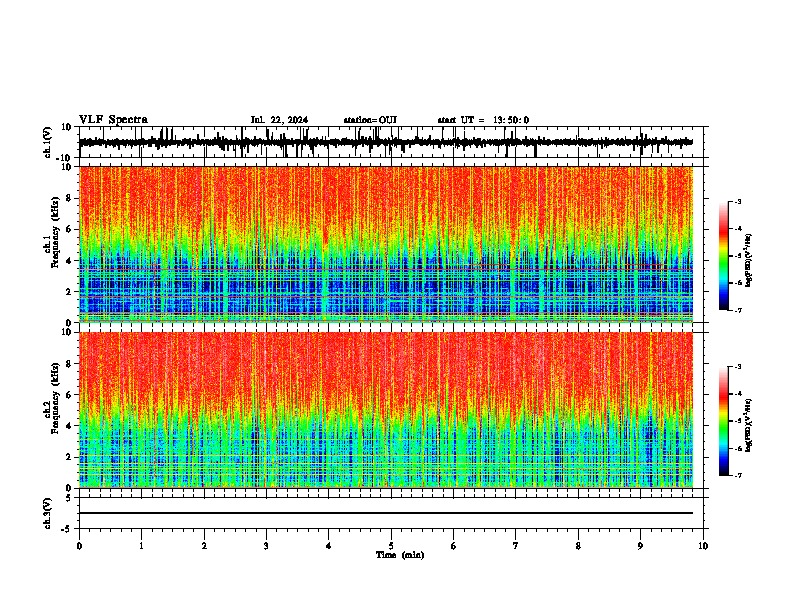
Task: Click the '3' tick on the time axis
Action: click(266, 546)
